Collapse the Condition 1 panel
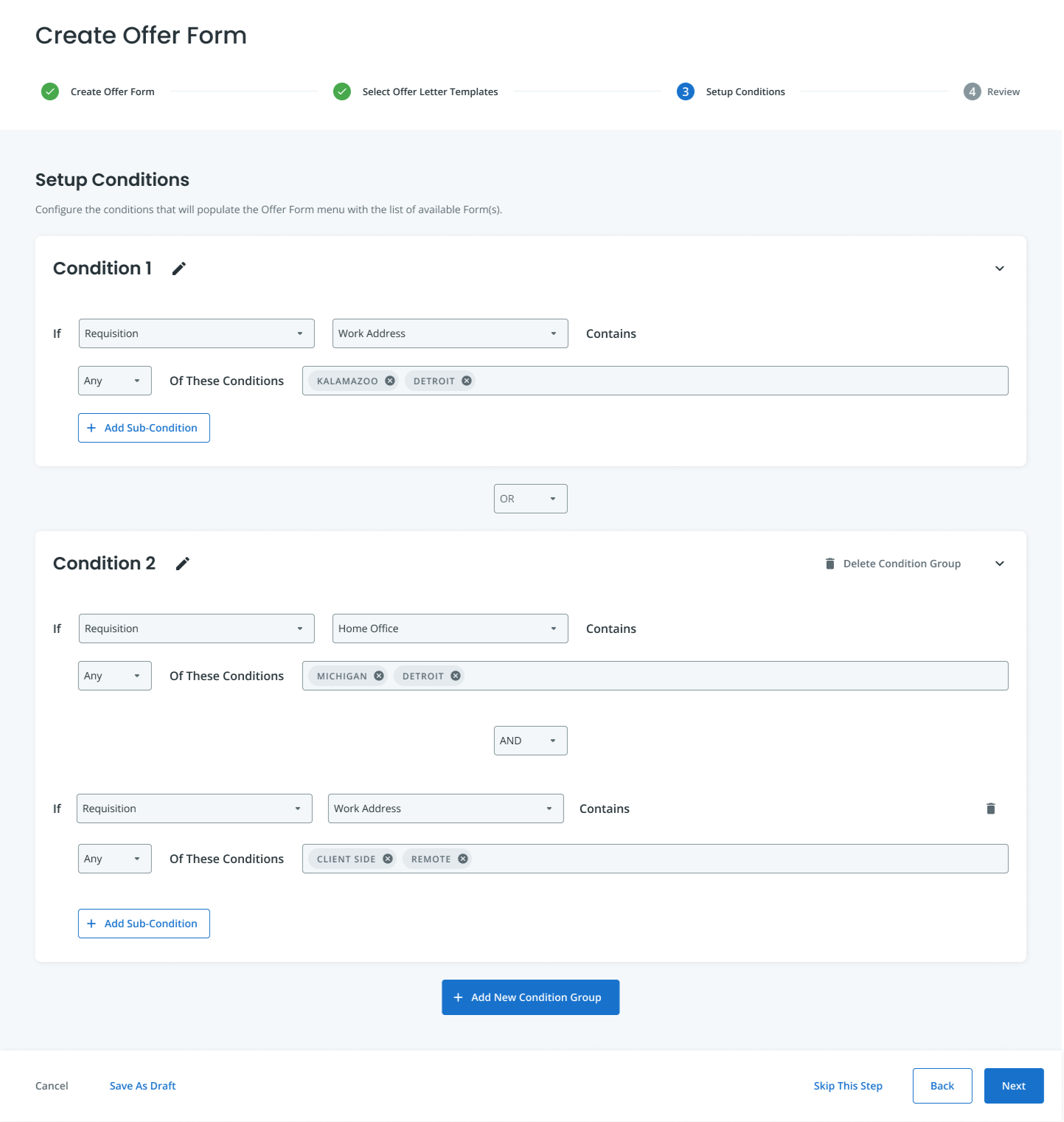 [x=1000, y=268]
